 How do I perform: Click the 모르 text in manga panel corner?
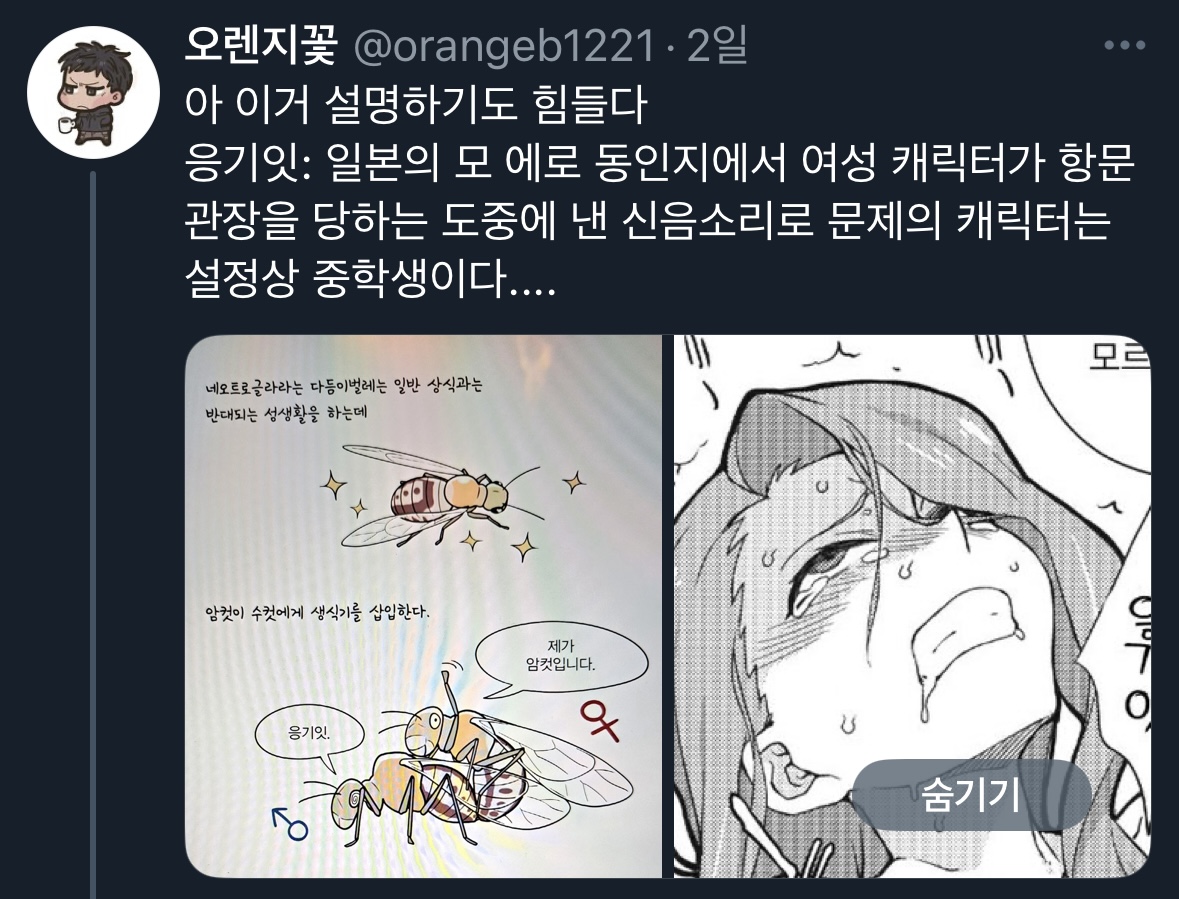[x=1119, y=356]
